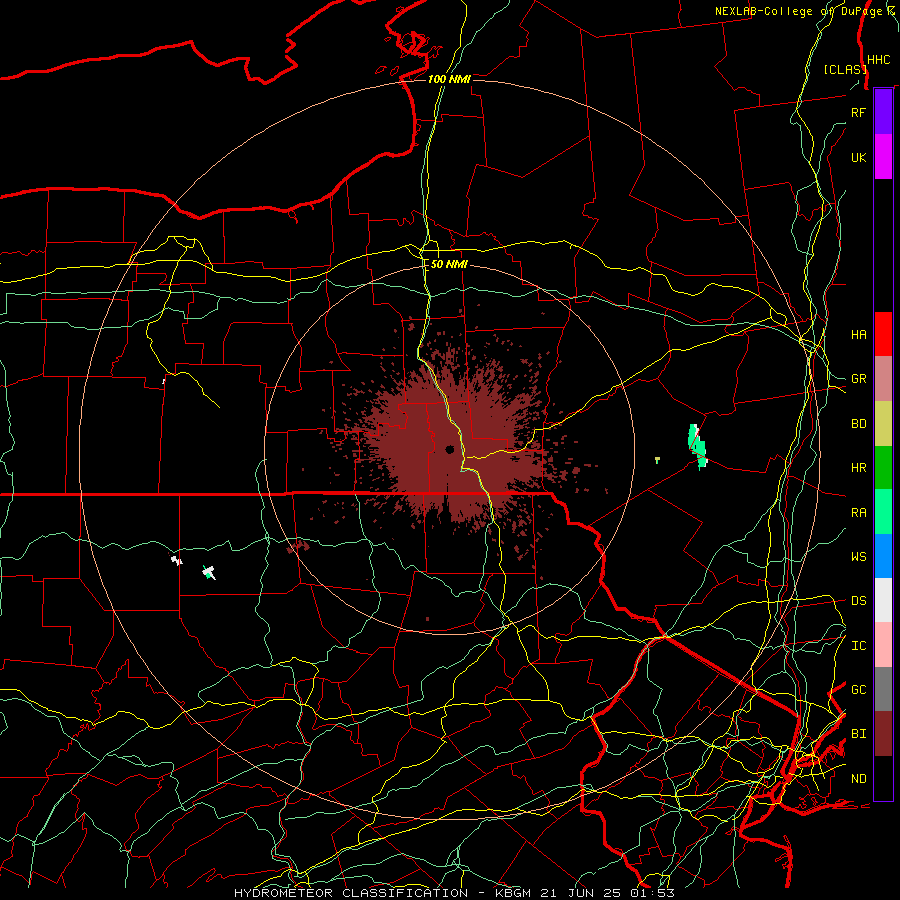Click the NEXLAB-College of DuPage credit text
900x900 pixels.
point(805,11)
